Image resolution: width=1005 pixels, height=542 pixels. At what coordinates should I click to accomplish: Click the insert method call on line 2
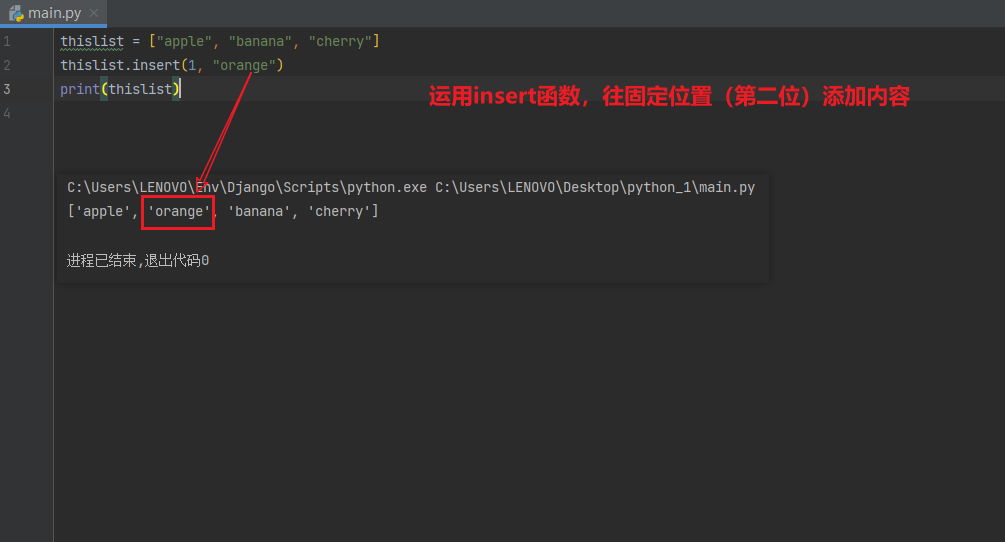pyautogui.click(x=156, y=65)
